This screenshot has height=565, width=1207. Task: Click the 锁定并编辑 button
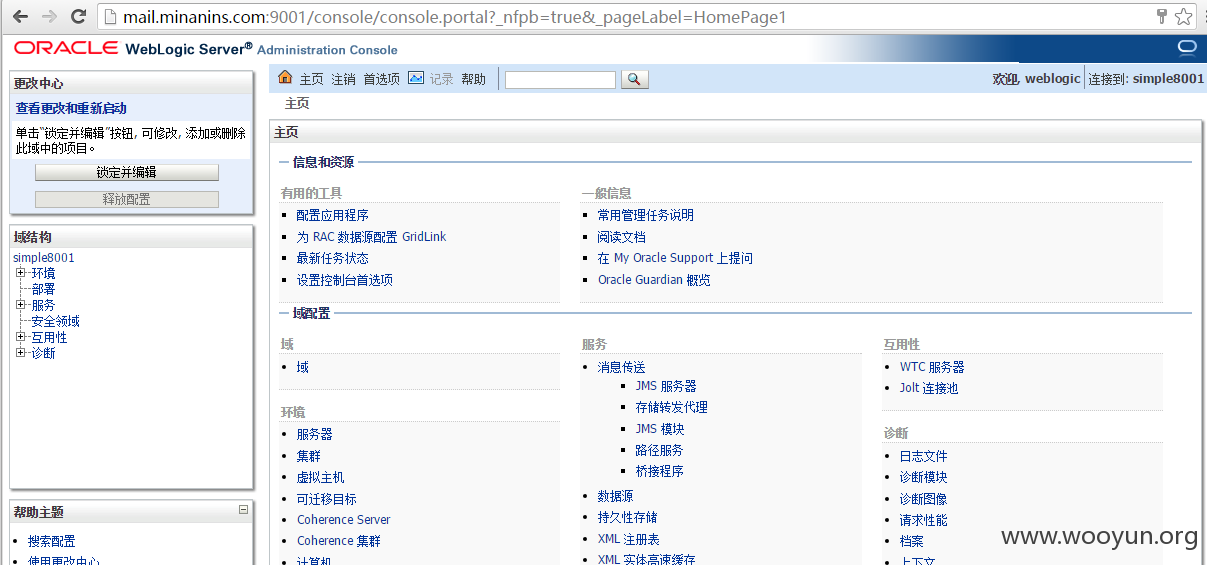[x=127, y=172]
